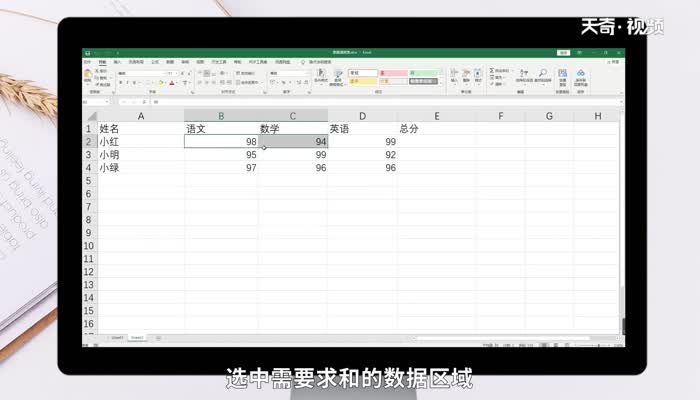This screenshot has width=700, height=400.
Task: Open the File tab
Action: pyautogui.click(x=87, y=62)
